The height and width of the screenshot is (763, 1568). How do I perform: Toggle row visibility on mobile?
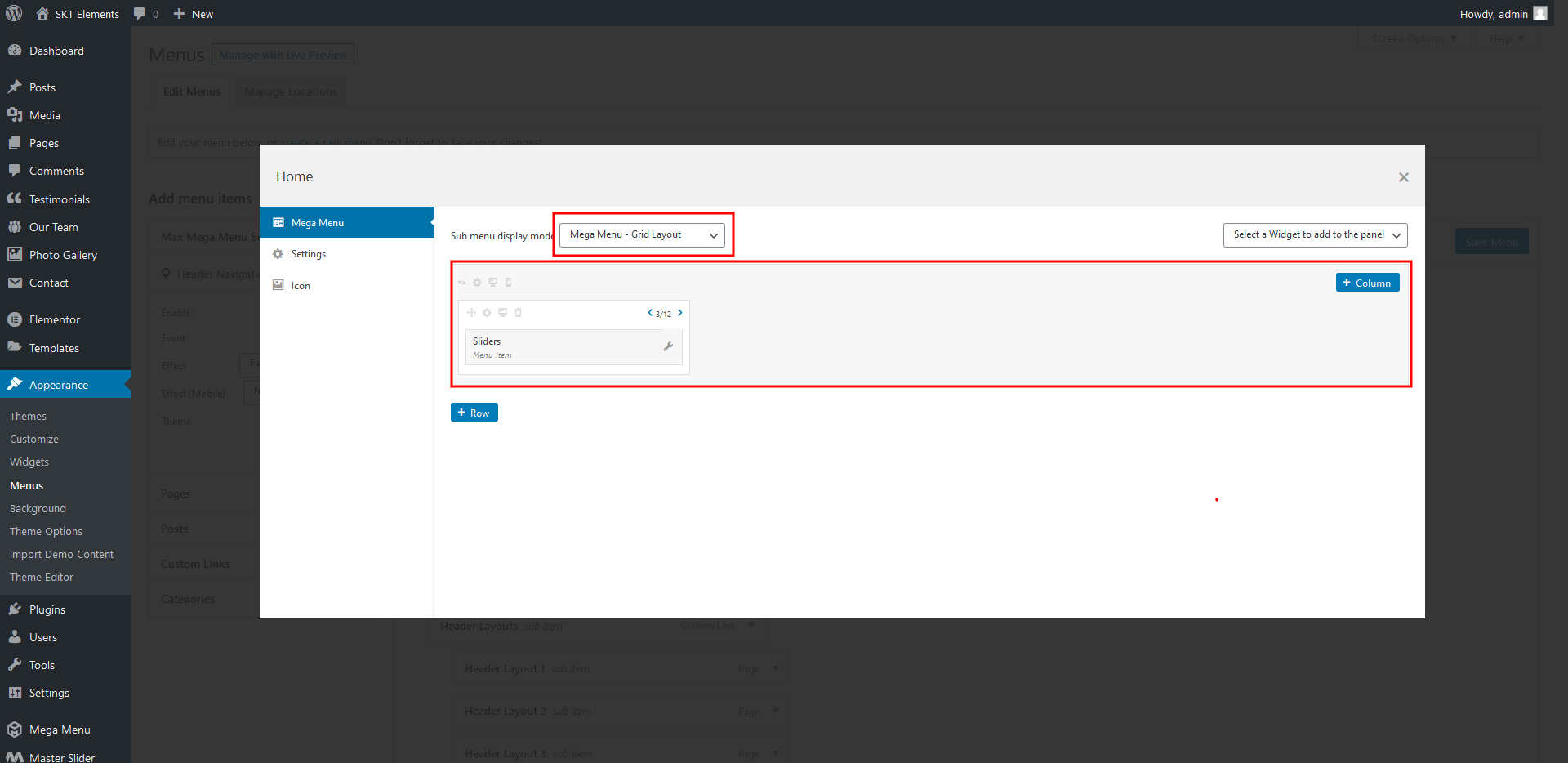(x=508, y=283)
